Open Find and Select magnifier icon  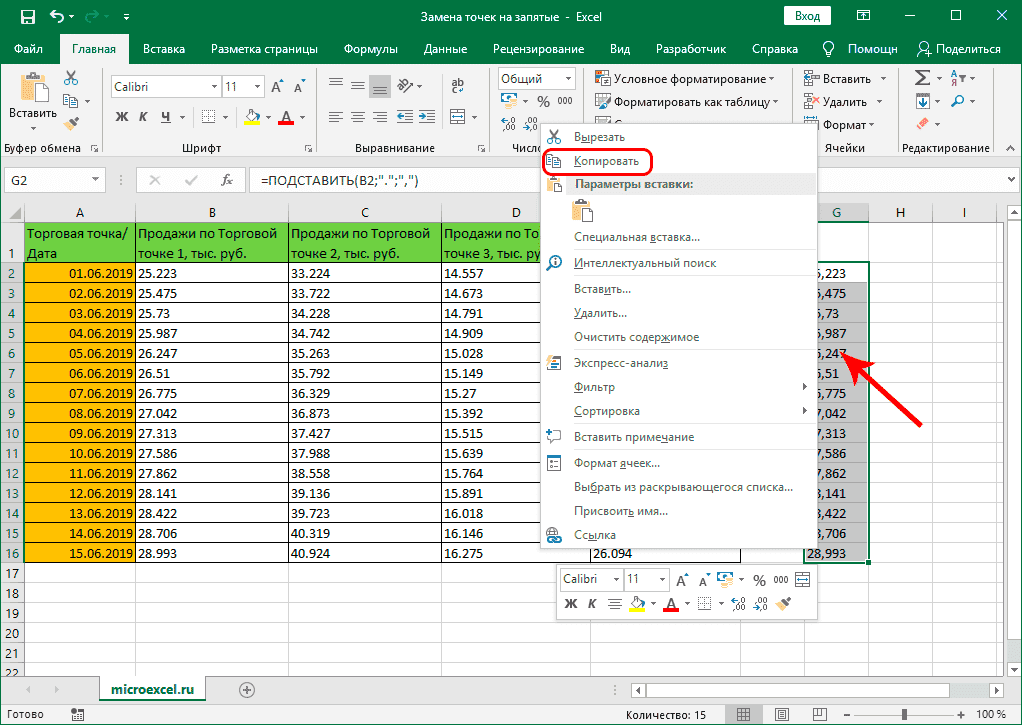pos(958,101)
